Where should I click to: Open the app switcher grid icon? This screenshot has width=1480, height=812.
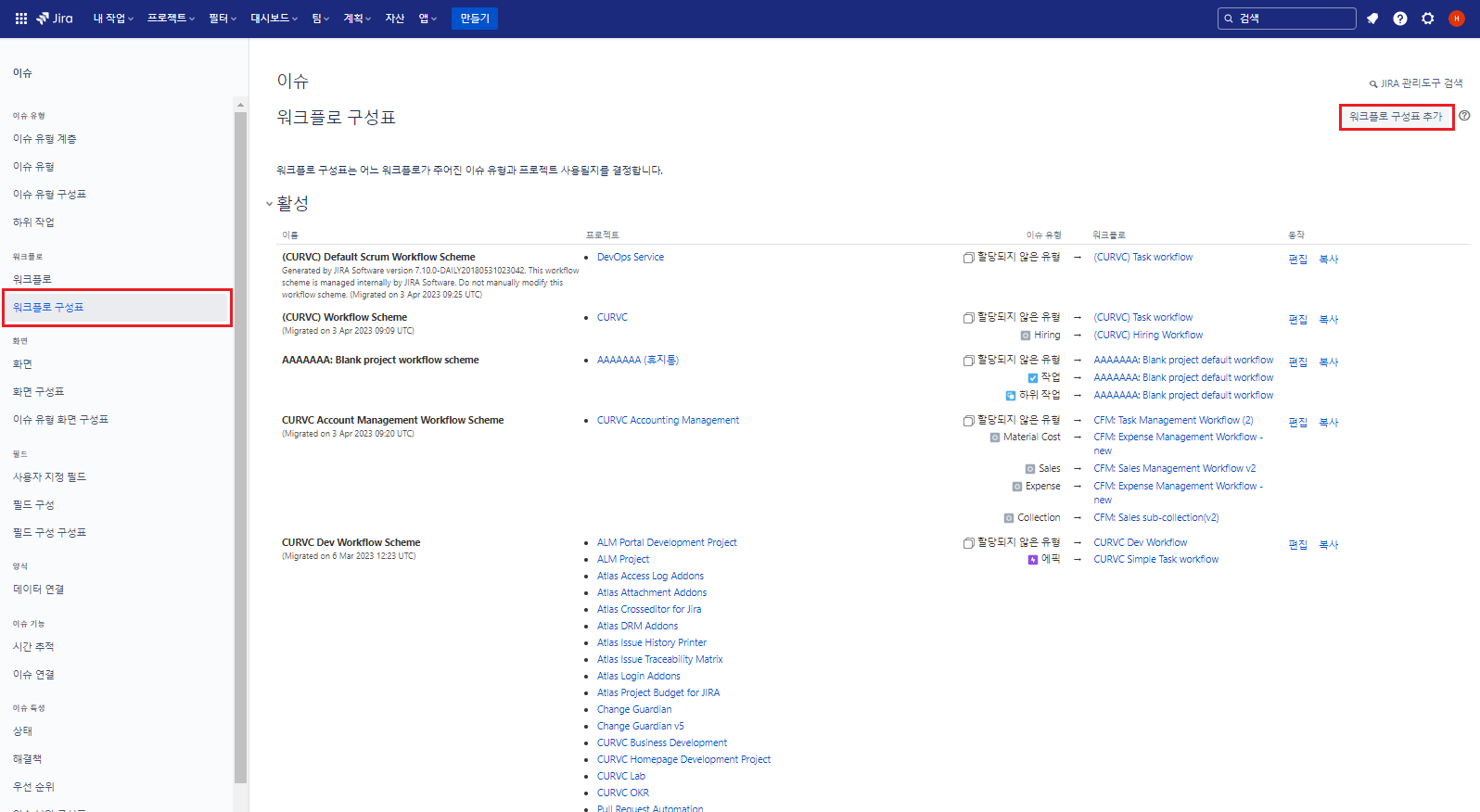coord(21,19)
